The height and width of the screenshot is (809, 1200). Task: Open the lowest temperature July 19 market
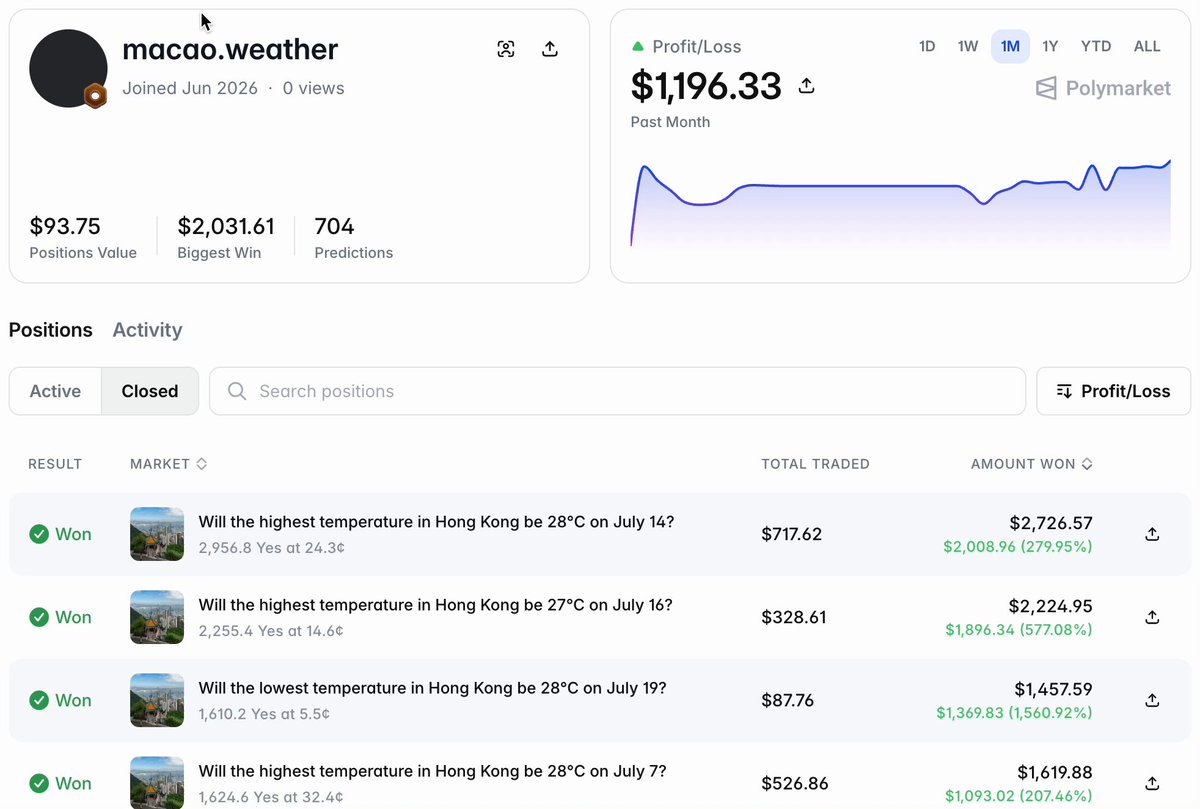(x=432, y=688)
